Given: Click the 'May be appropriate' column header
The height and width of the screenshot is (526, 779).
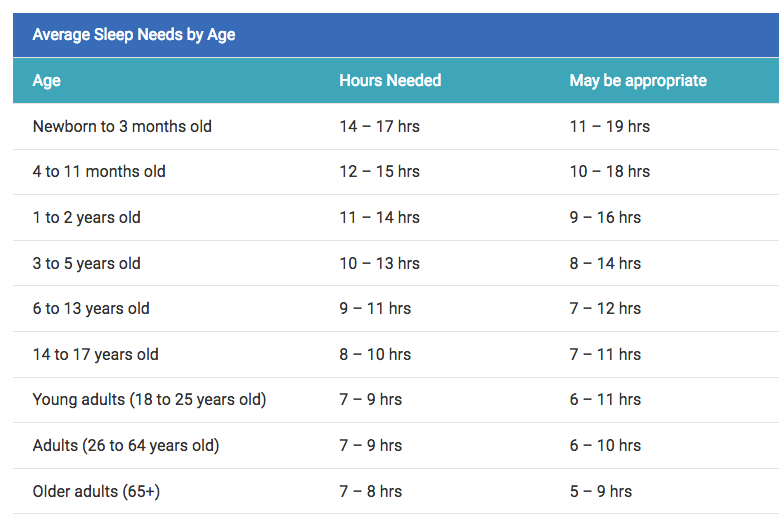Looking at the screenshot, I should click(638, 81).
